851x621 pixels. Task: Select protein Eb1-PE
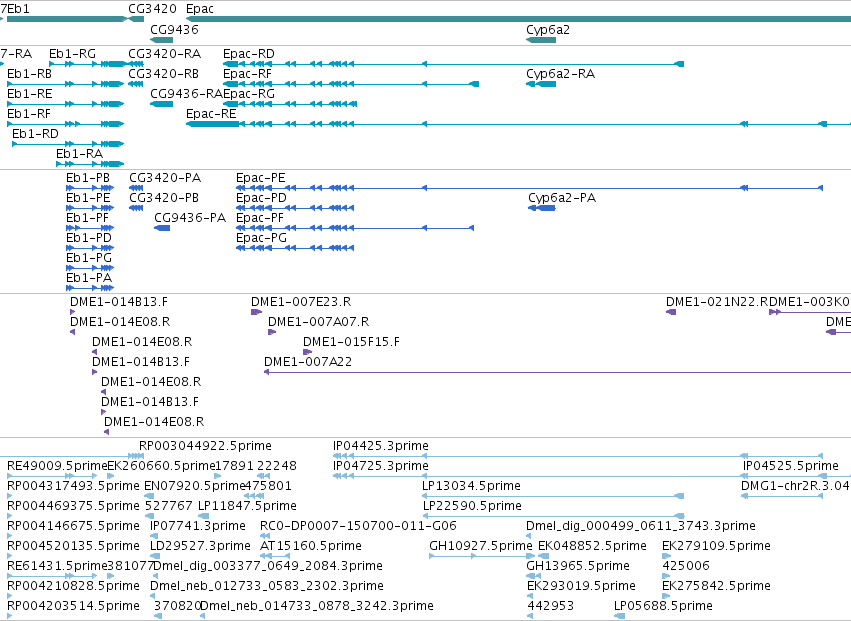click(88, 198)
